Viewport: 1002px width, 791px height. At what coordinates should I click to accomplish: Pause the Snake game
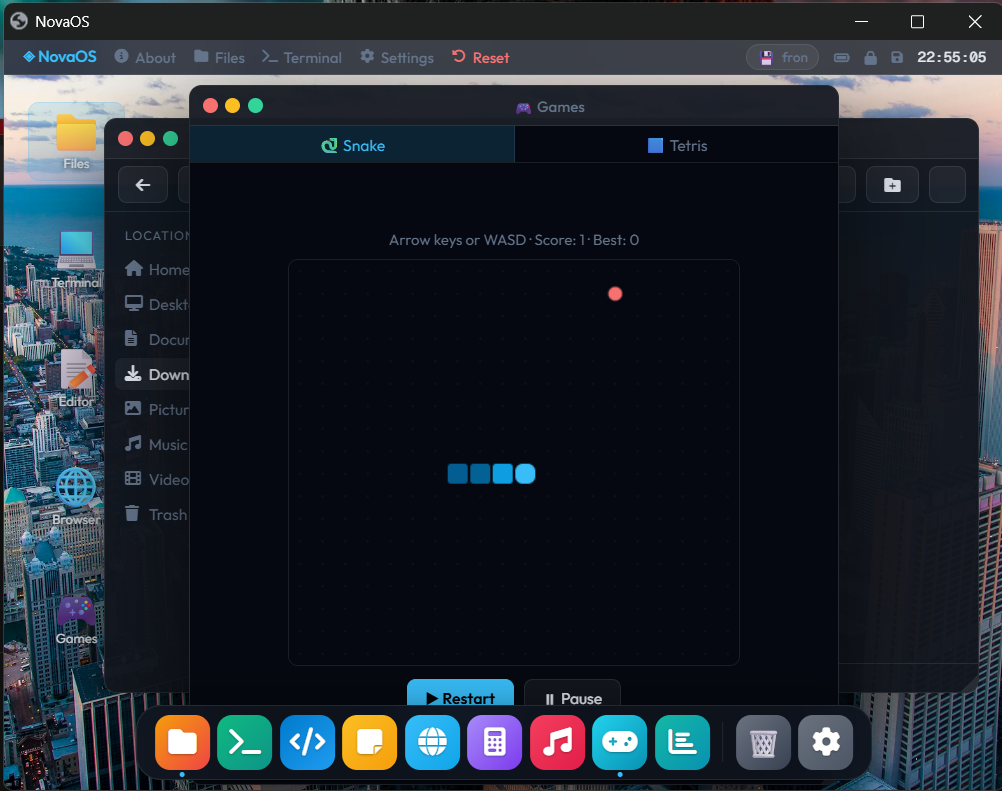573,695
